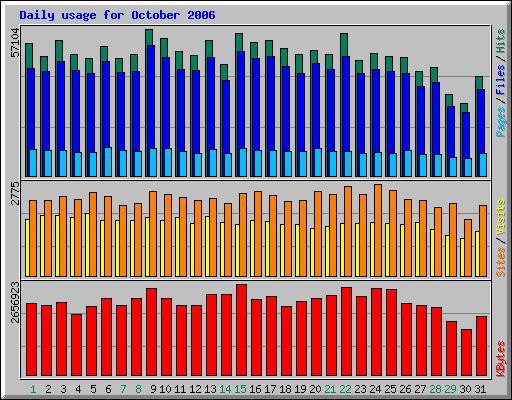This screenshot has width=512, height=400.
Task: Select day 18 on the date axis
Action: [x=285, y=389]
